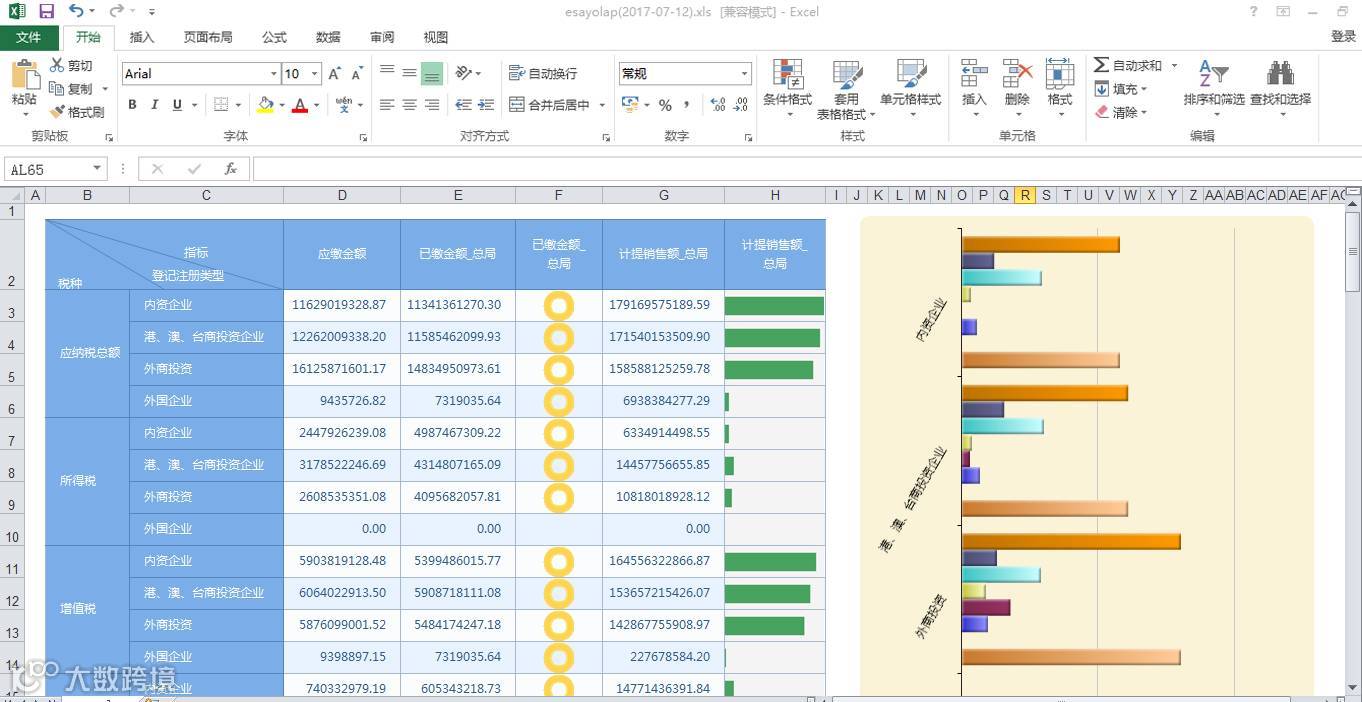Click the Increase Indent icon
This screenshot has width=1362, height=702.
pyautogui.click(x=486, y=104)
